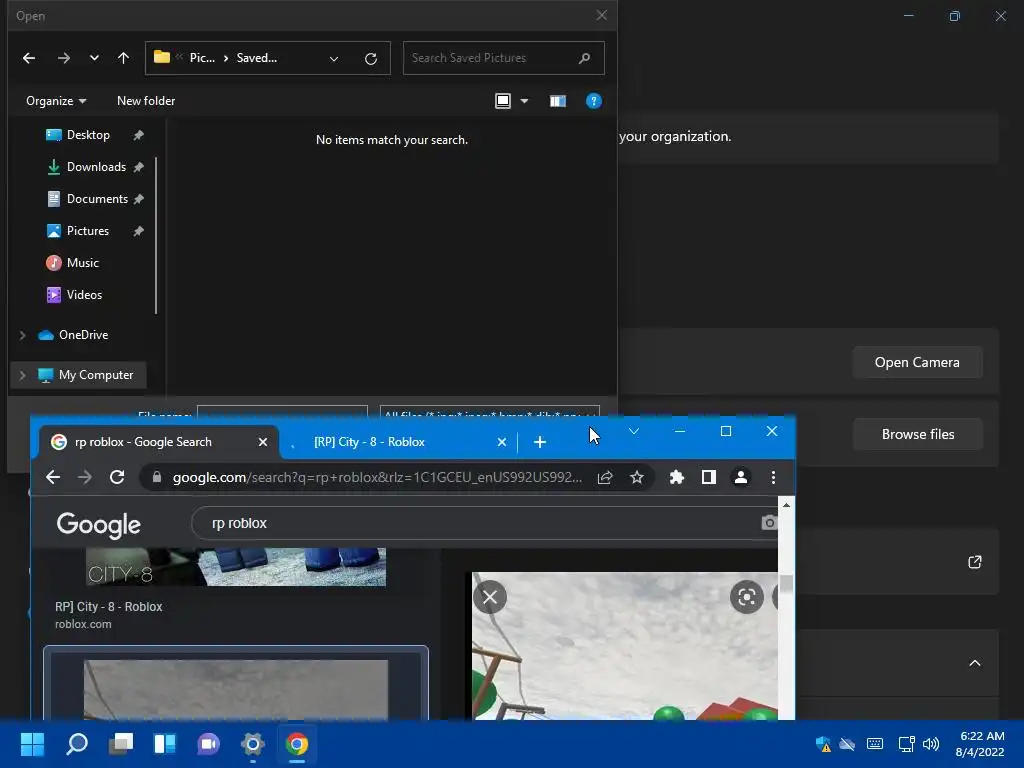Open Widgets from the taskbar
This screenshot has width=1024, height=768.
coord(165,744)
